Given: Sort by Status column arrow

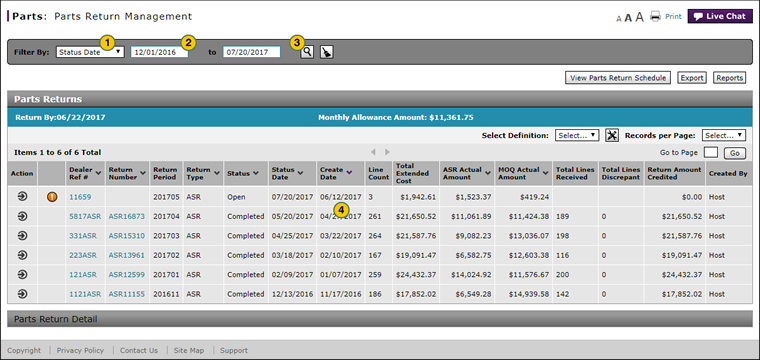Looking at the screenshot, I should [255, 173].
